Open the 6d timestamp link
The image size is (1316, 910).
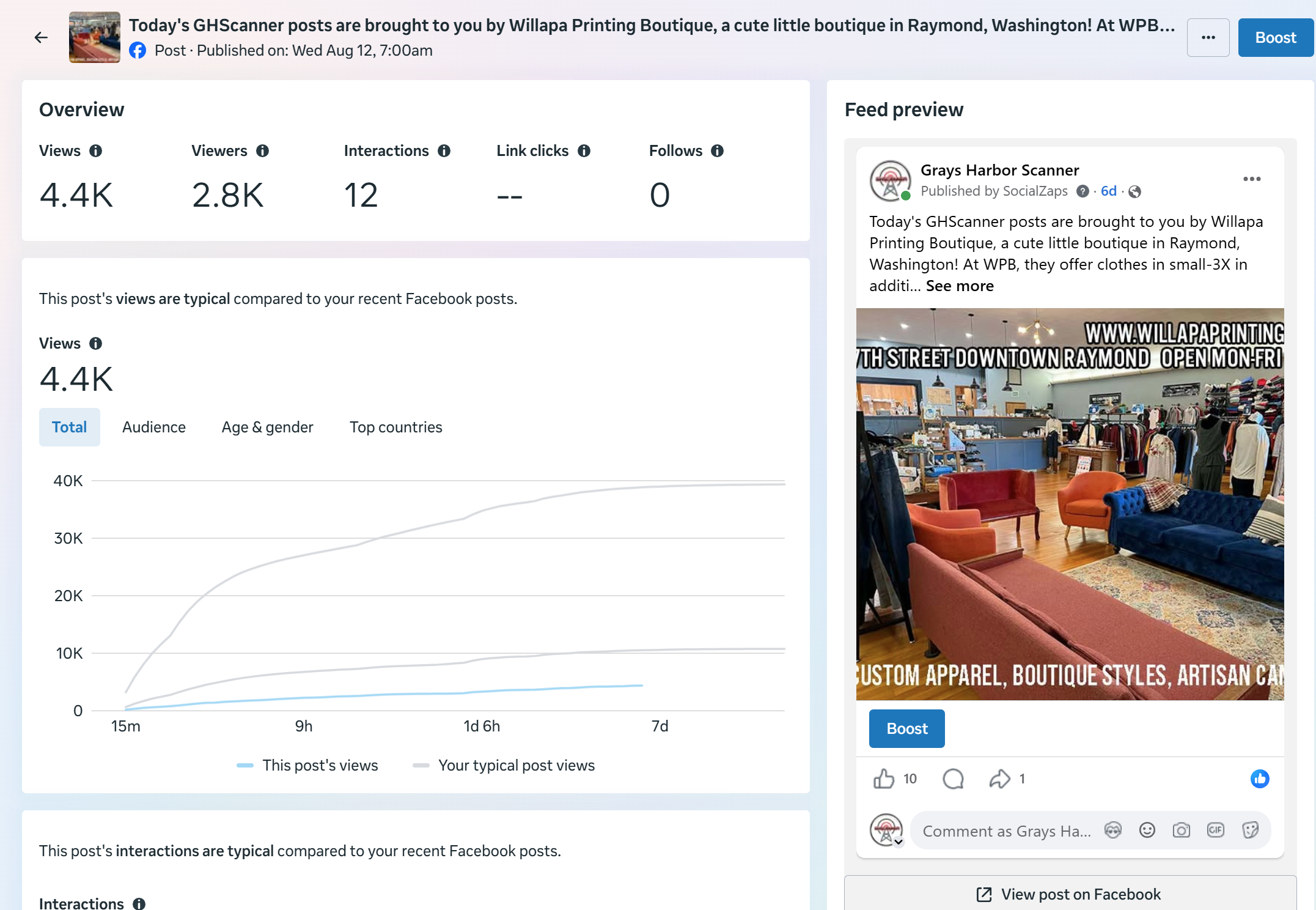coord(1109,191)
